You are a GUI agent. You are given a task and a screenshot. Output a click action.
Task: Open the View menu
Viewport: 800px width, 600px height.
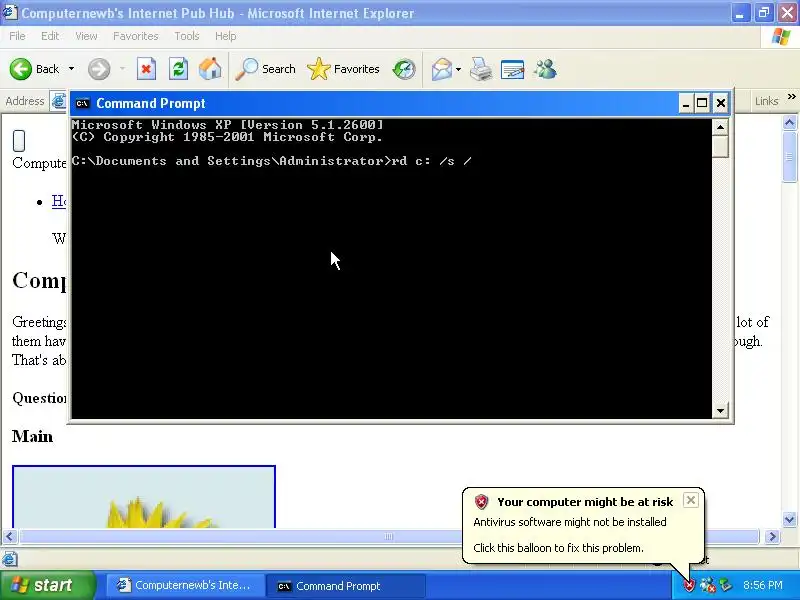pyautogui.click(x=86, y=36)
